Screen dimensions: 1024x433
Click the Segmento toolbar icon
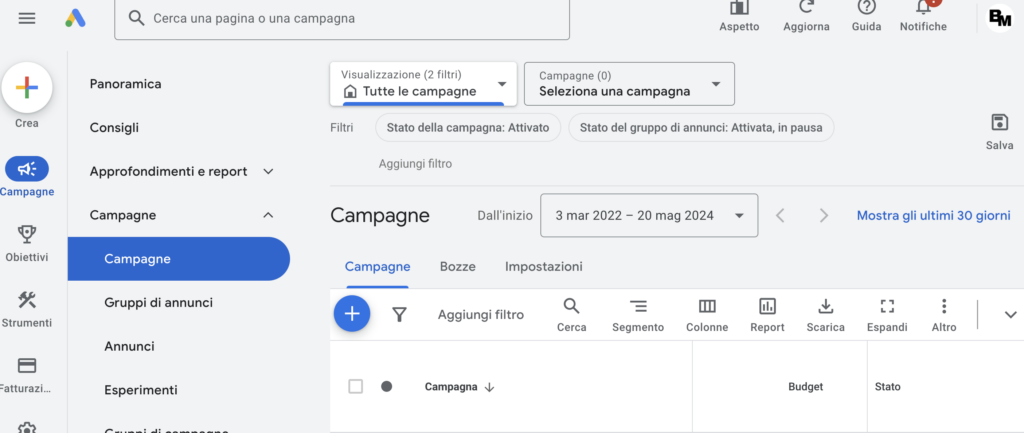638,307
